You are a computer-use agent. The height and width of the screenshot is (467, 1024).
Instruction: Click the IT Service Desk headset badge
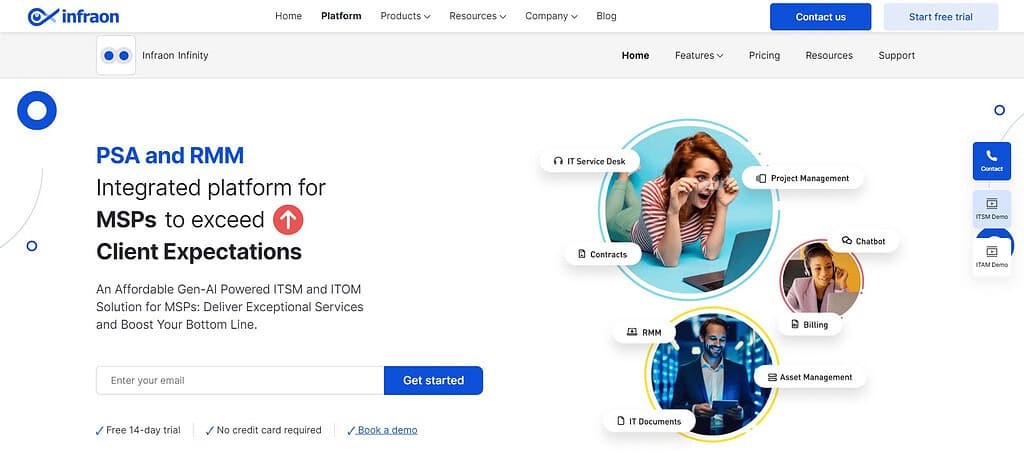(589, 161)
